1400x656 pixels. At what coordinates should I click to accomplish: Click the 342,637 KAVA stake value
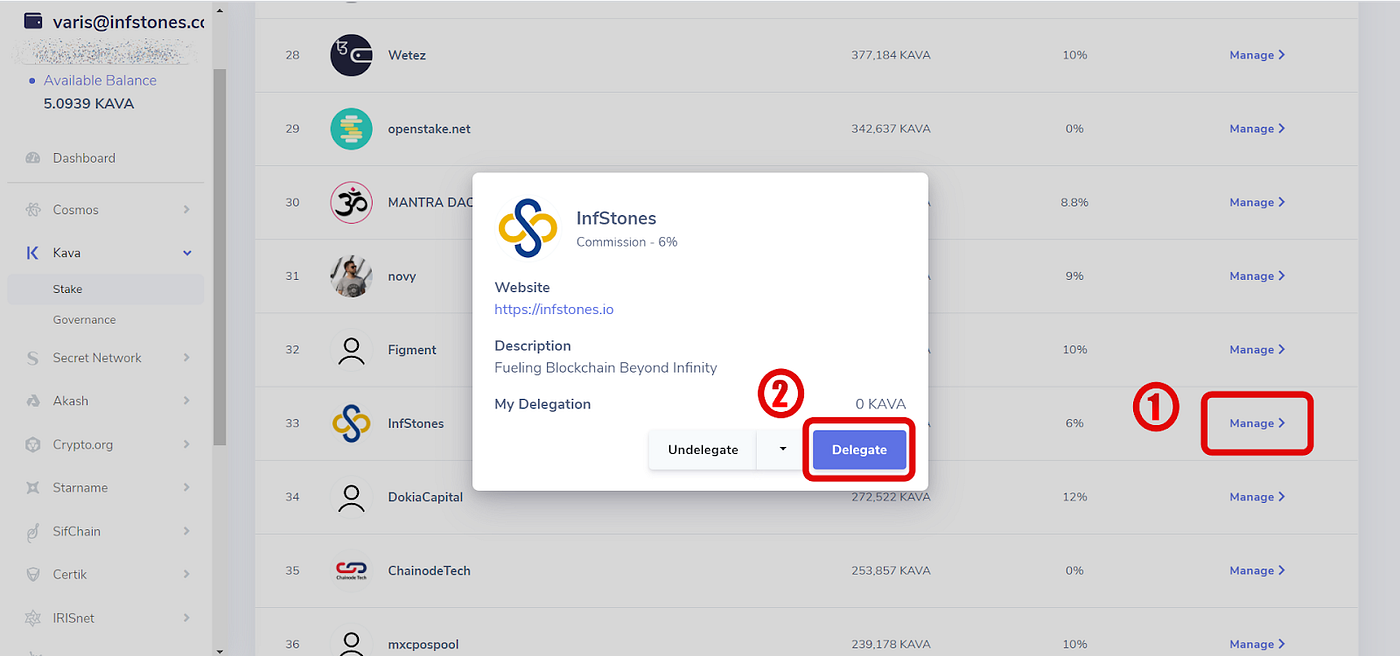[890, 129]
